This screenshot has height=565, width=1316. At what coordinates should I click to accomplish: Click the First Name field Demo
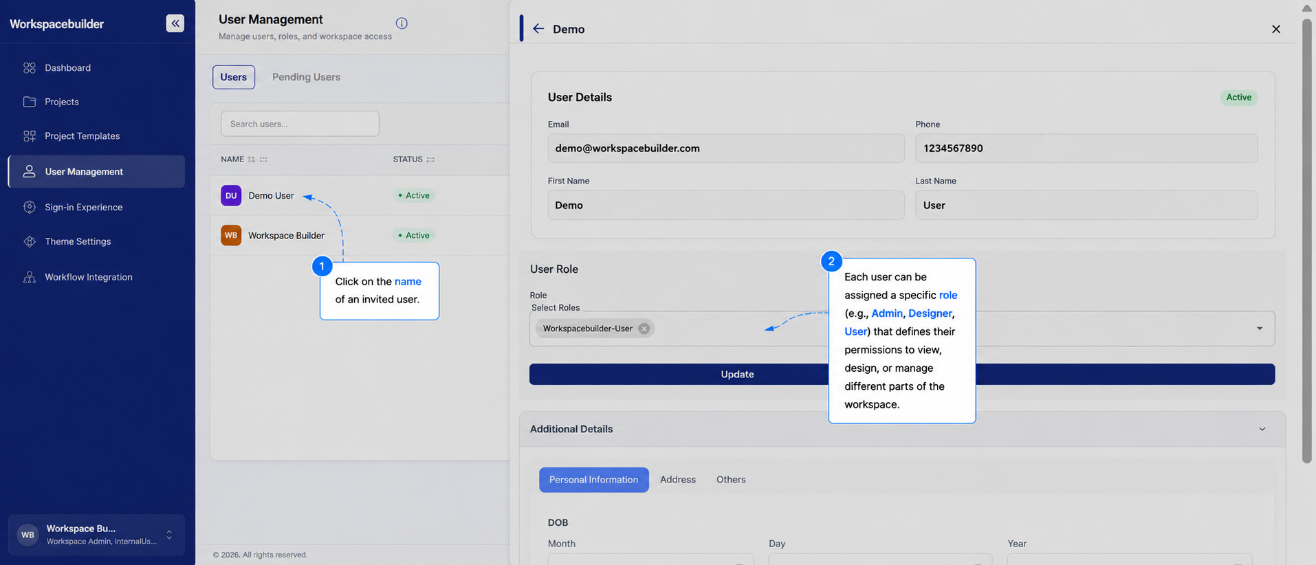[726, 205]
